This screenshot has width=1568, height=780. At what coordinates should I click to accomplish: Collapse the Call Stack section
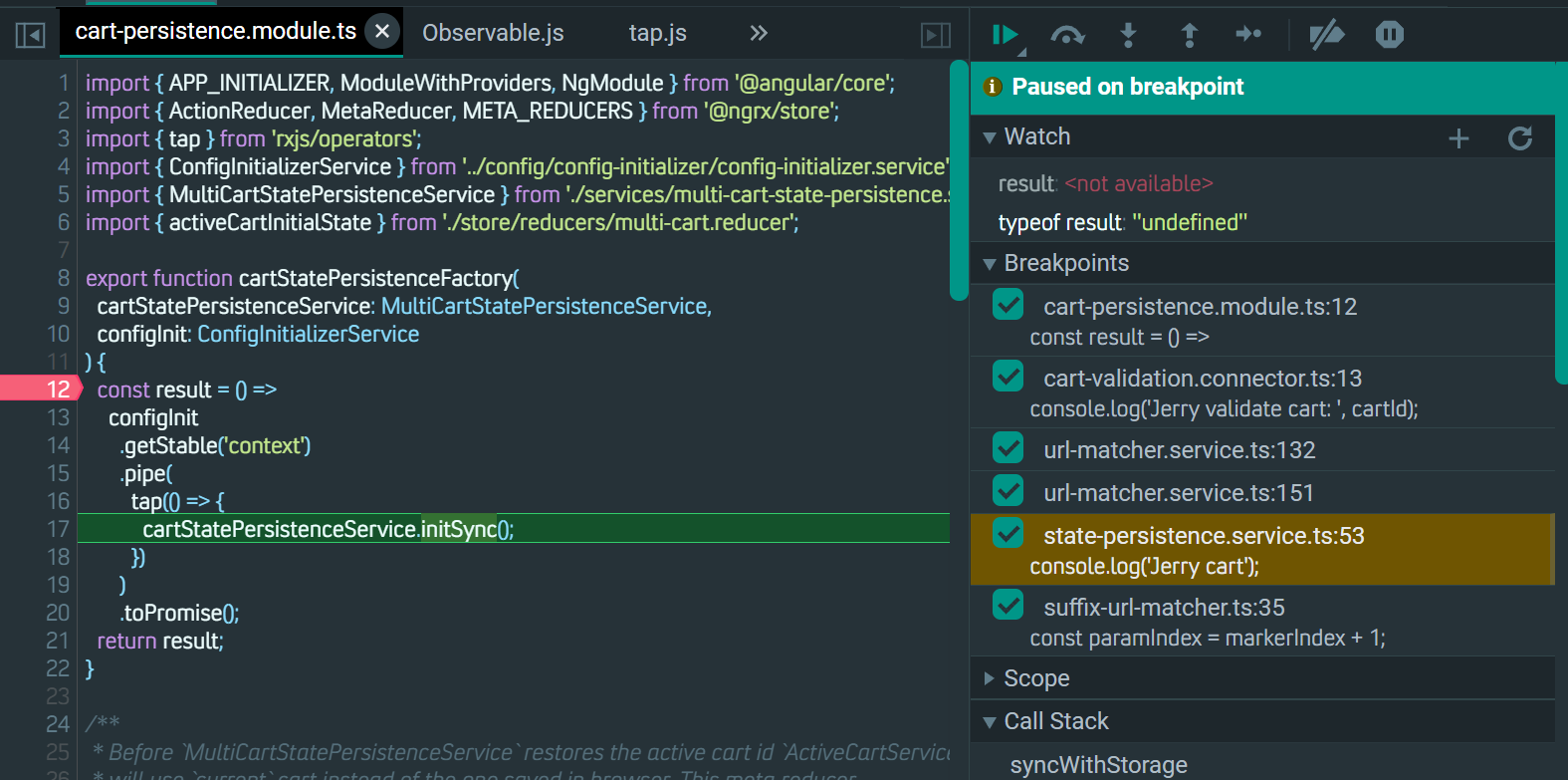coord(1055,721)
